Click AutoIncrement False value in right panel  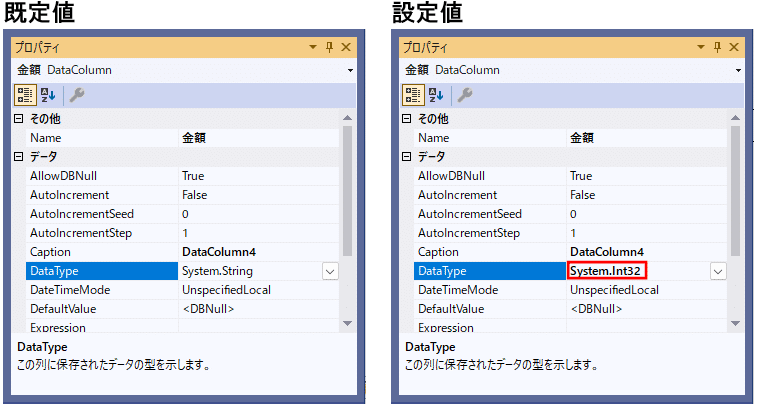pyautogui.click(x=583, y=195)
